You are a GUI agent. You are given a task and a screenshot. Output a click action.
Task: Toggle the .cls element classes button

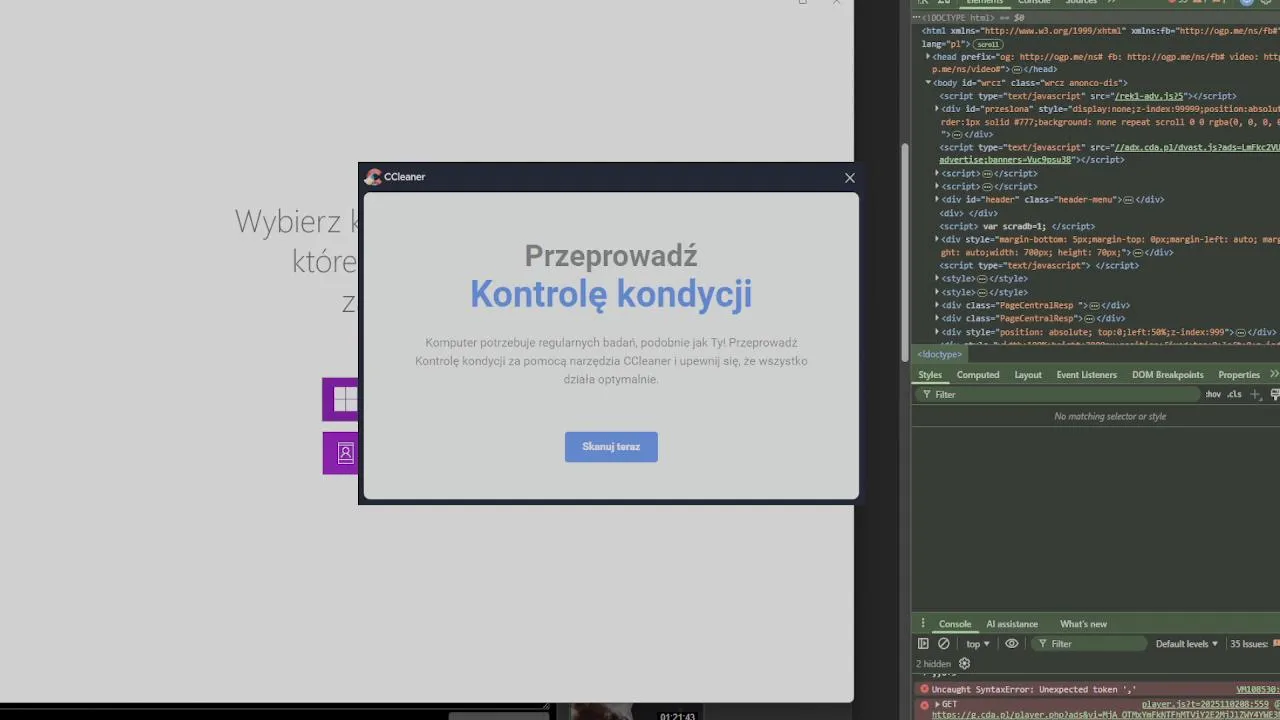pyautogui.click(x=1235, y=395)
